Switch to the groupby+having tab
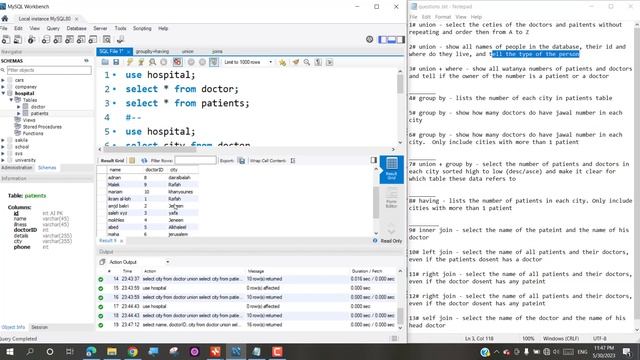This screenshot has width=640, height=360. [x=152, y=51]
